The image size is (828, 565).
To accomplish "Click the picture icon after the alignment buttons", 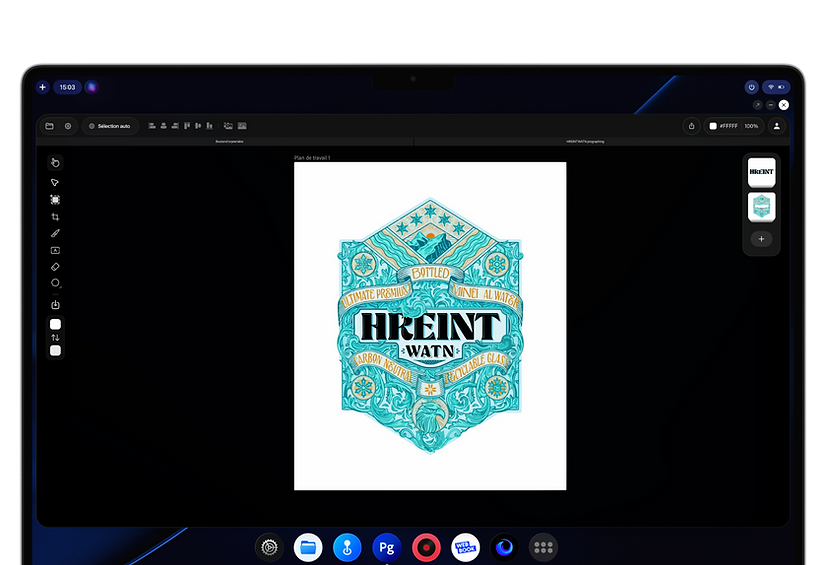I will pos(242,126).
